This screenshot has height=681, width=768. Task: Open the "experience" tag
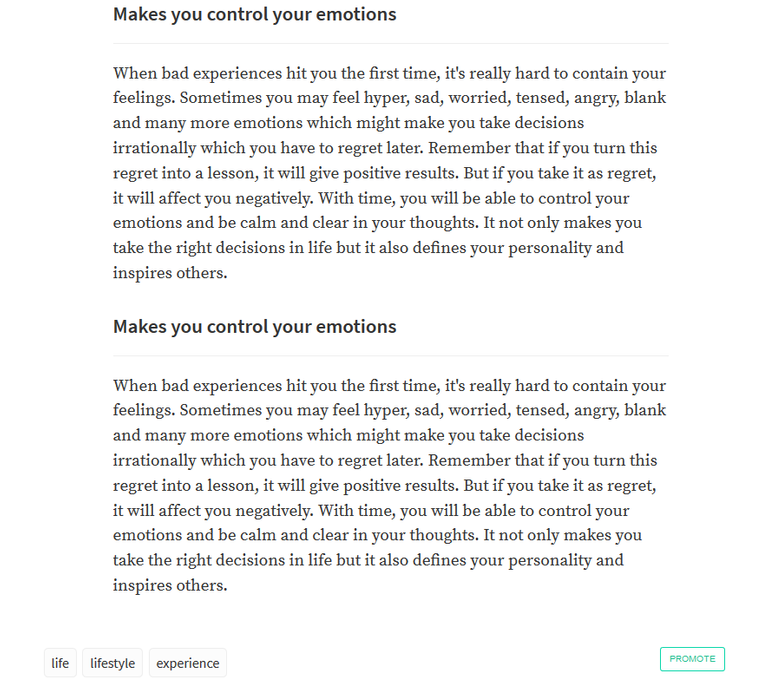(x=188, y=663)
